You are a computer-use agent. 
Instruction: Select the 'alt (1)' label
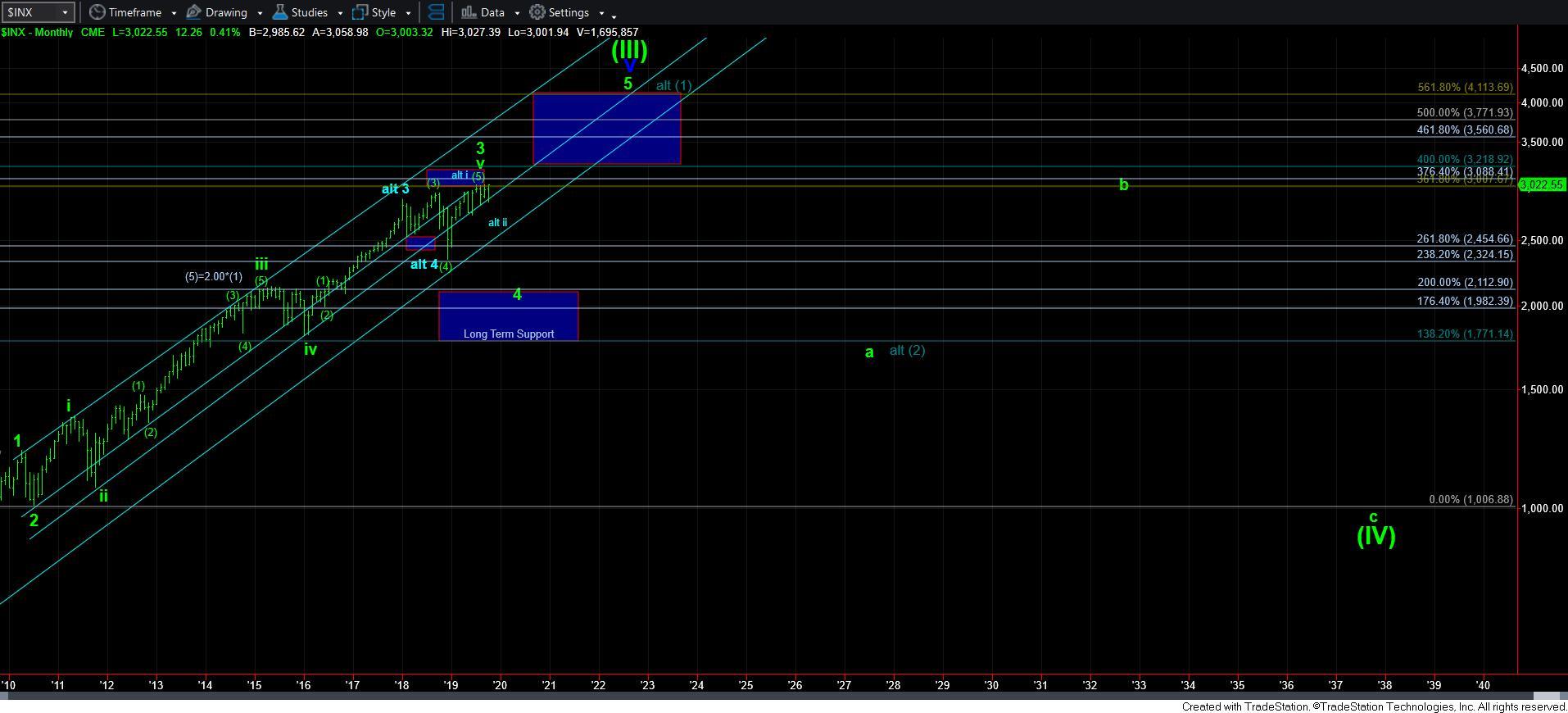(674, 85)
